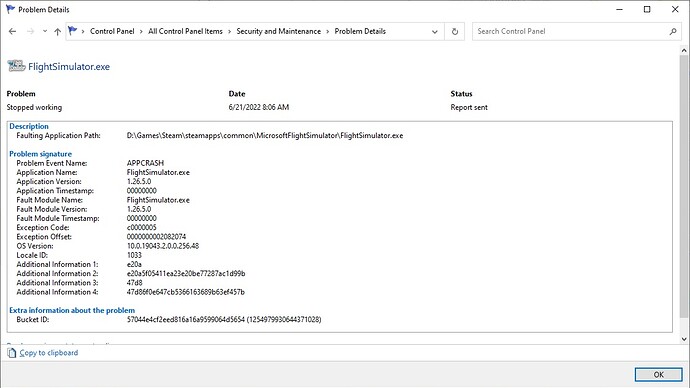This screenshot has width=690, height=388.
Task: Click Additional Information 3 value 47d8
Action: [x=134, y=283]
